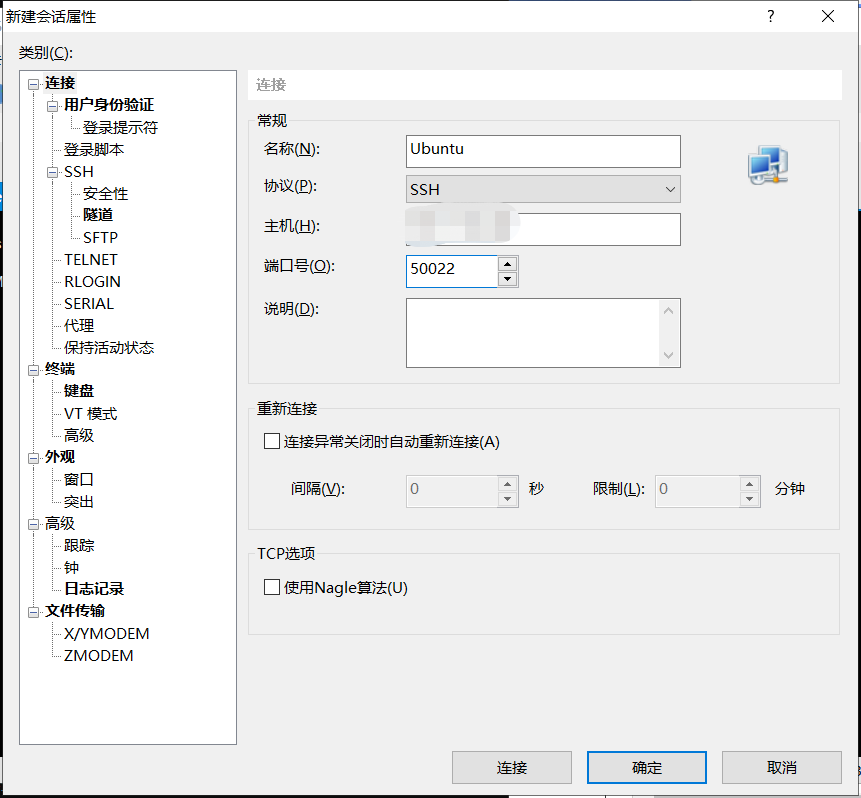Decrease port number with down arrow
861x798 pixels.
coord(508,279)
